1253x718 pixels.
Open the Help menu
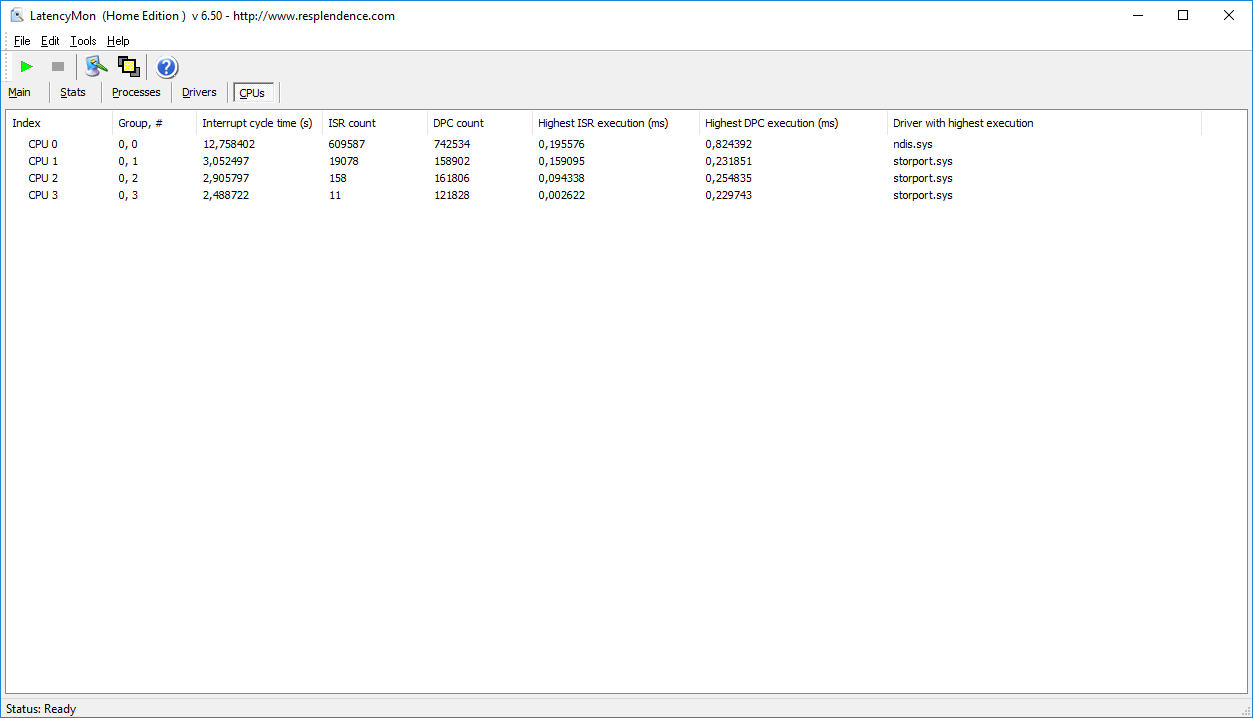(x=118, y=41)
